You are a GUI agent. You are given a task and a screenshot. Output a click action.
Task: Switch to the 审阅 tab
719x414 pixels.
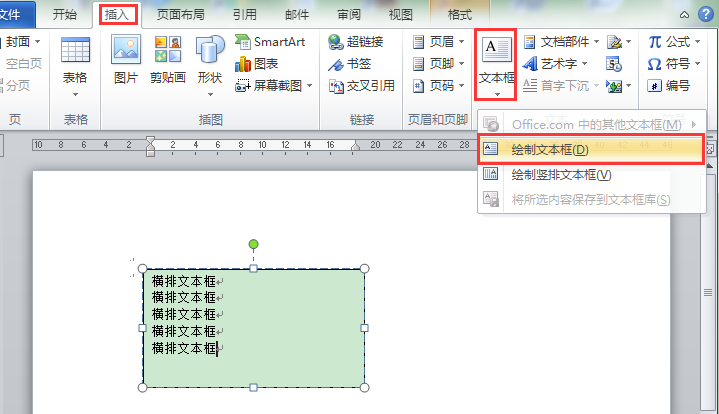(x=349, y=15)
